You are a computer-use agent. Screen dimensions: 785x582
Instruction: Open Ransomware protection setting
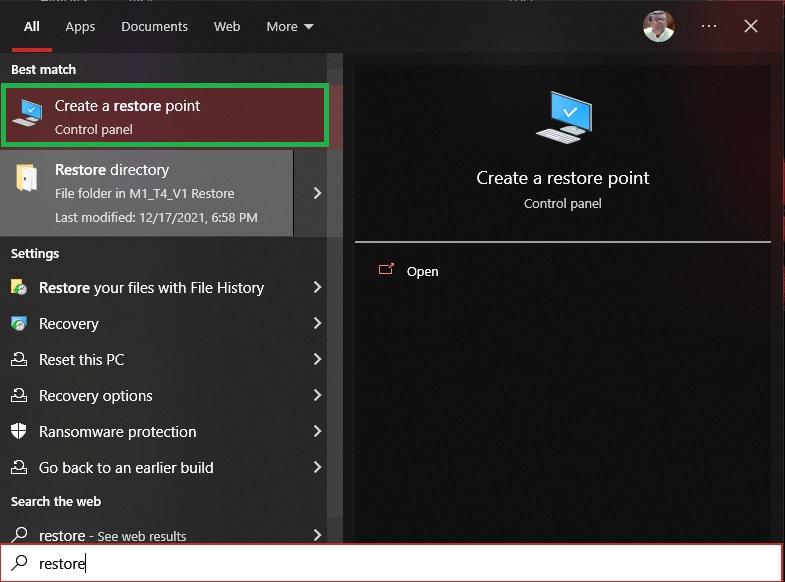click(118, 432)
